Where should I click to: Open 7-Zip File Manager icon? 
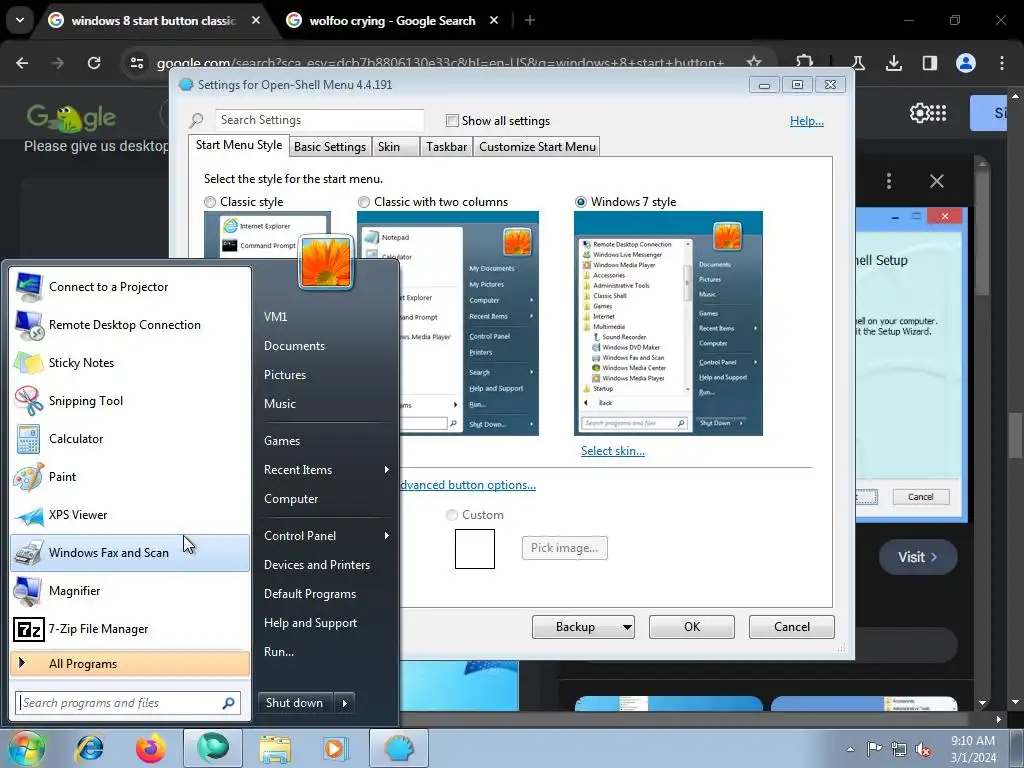tap(29, 629)
